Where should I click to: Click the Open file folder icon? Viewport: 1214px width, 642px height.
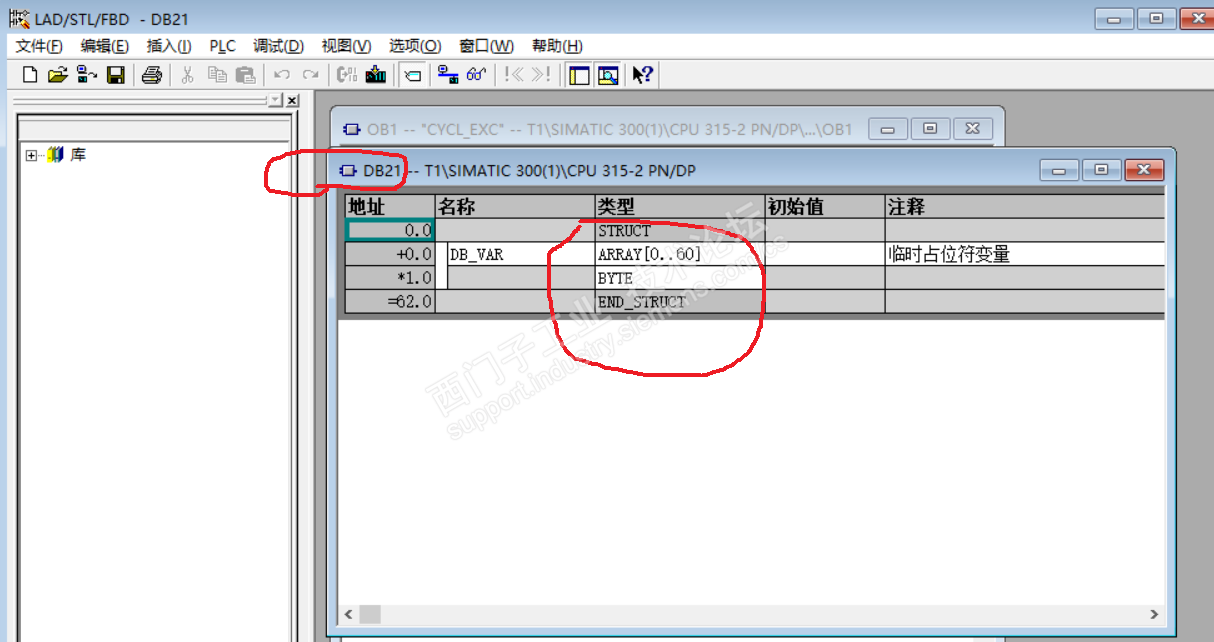pos(58,75)
